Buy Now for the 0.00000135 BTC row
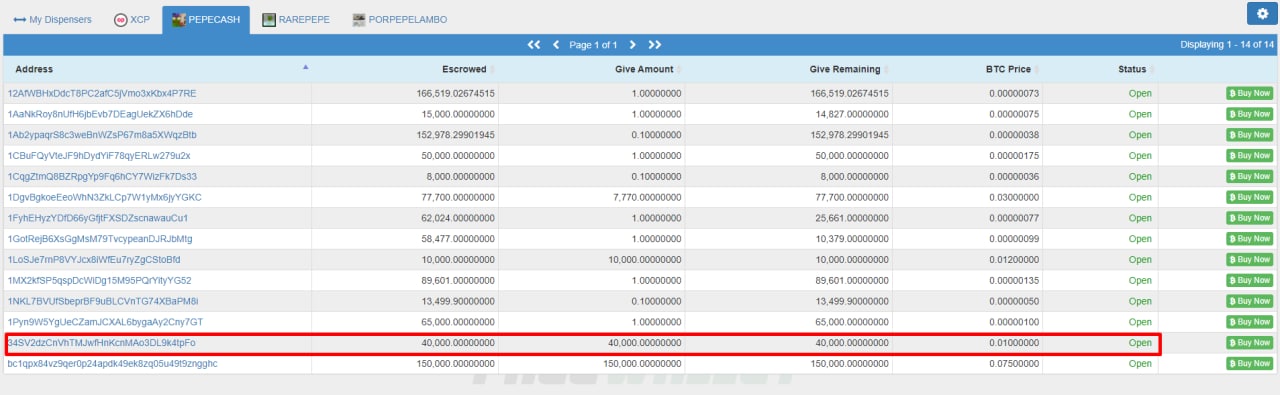The image size is (1280, 395). pos(1250,280)
